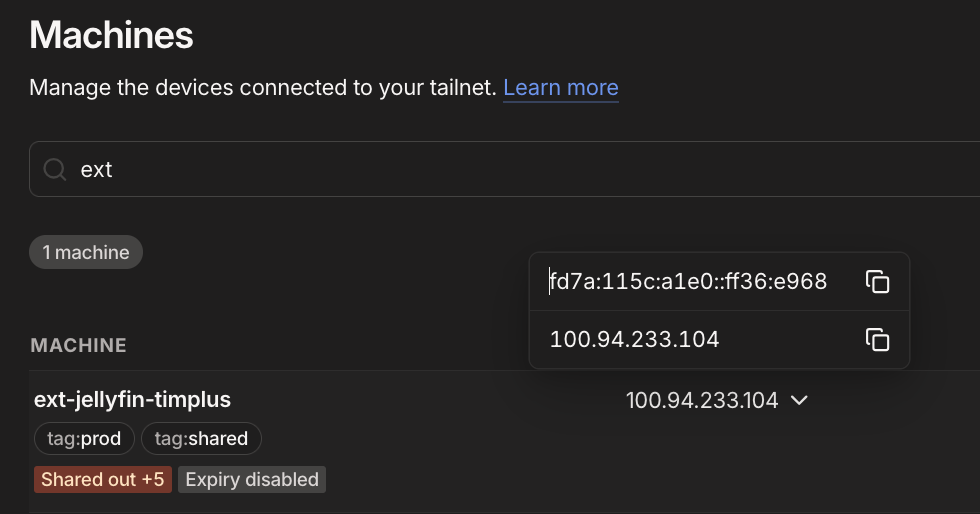Click the 100.94.233.104 address in the machine row
The height and width of the screenshot is (514, 980).
(701, 400)
